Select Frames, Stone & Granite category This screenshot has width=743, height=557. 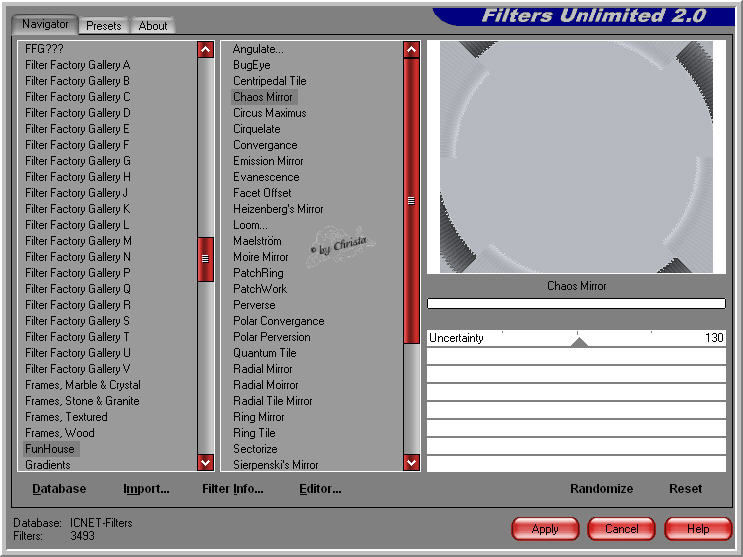82,401
